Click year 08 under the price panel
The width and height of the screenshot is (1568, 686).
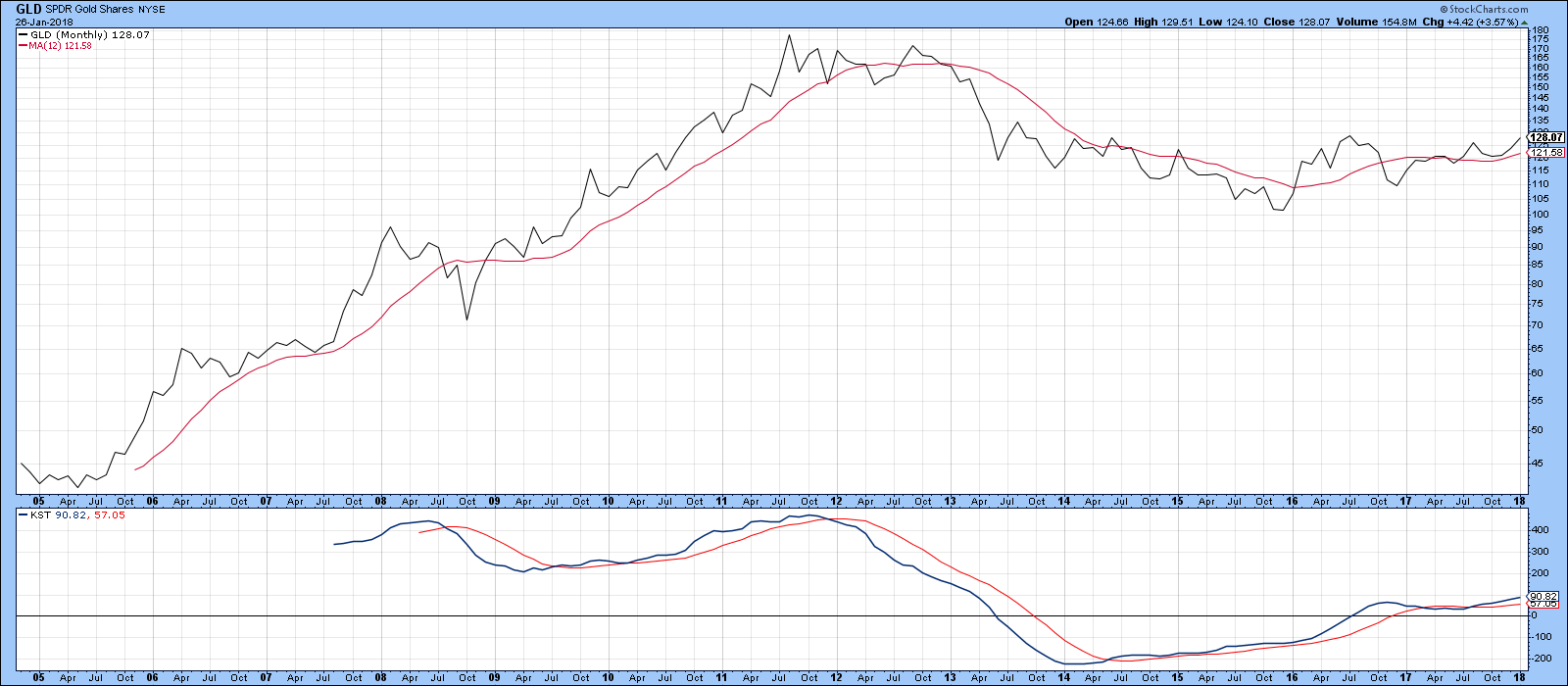tap(380, 501)
